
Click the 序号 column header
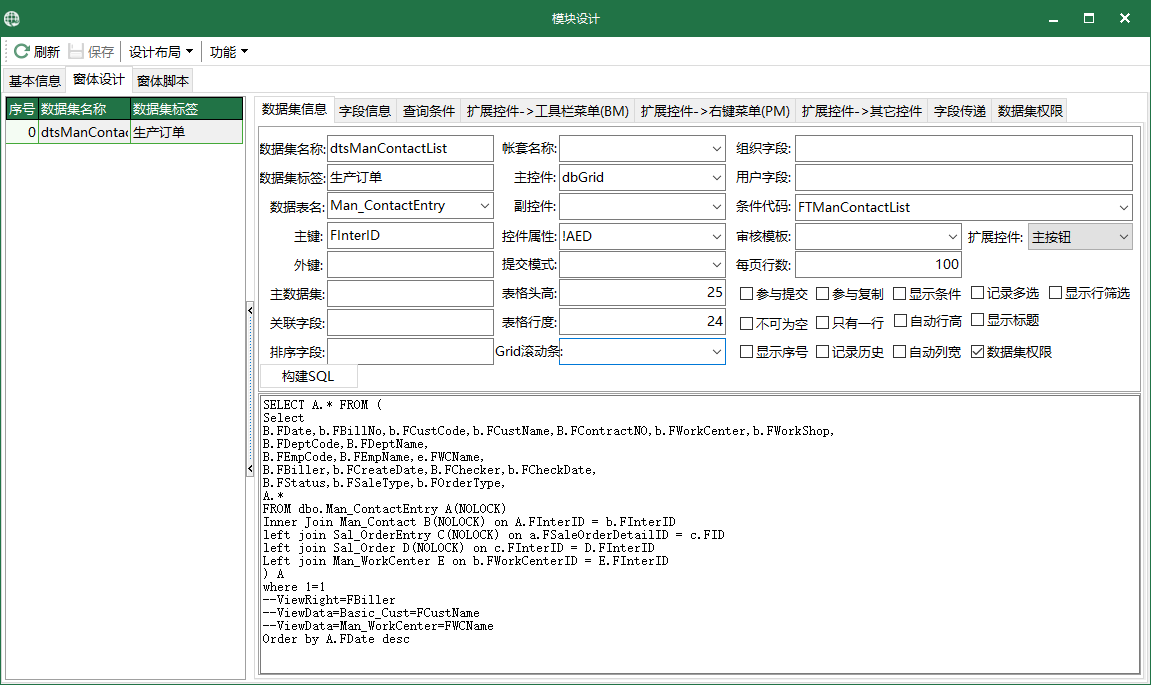pyautogui.click(x=22, y=109)
